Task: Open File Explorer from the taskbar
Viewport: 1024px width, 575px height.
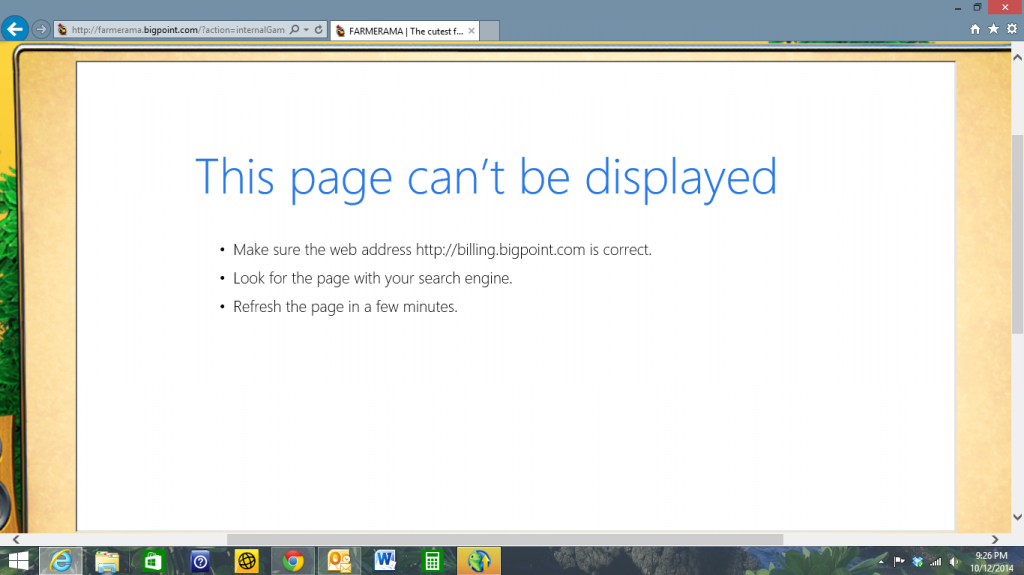Action: click(106, 561)
